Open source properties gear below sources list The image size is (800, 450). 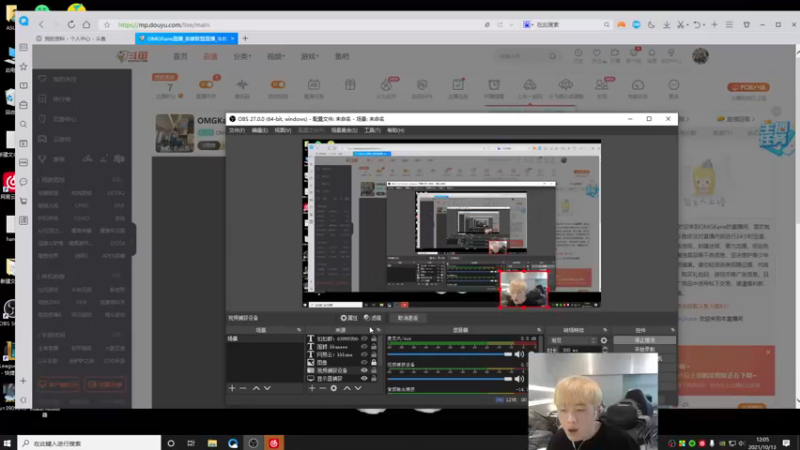click(x=334, y=388)
